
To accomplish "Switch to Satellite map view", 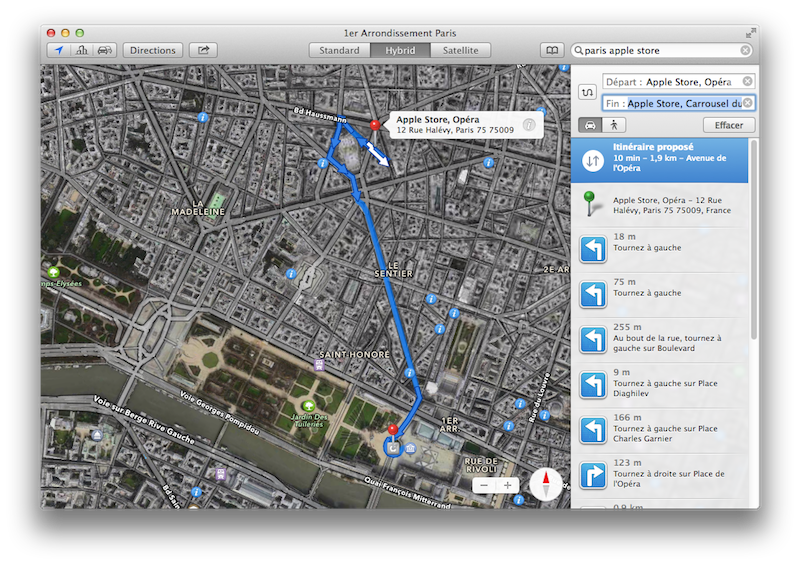I will pyautogui.click(x=461, y=50).
